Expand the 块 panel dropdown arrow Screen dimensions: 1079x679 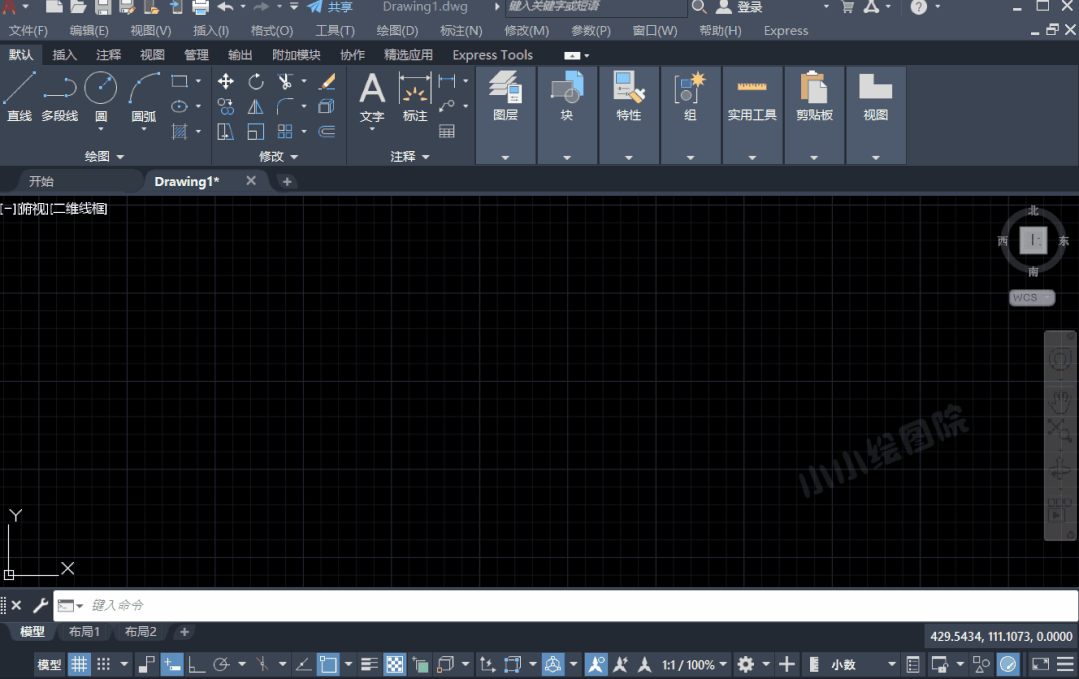click(567, 158)
